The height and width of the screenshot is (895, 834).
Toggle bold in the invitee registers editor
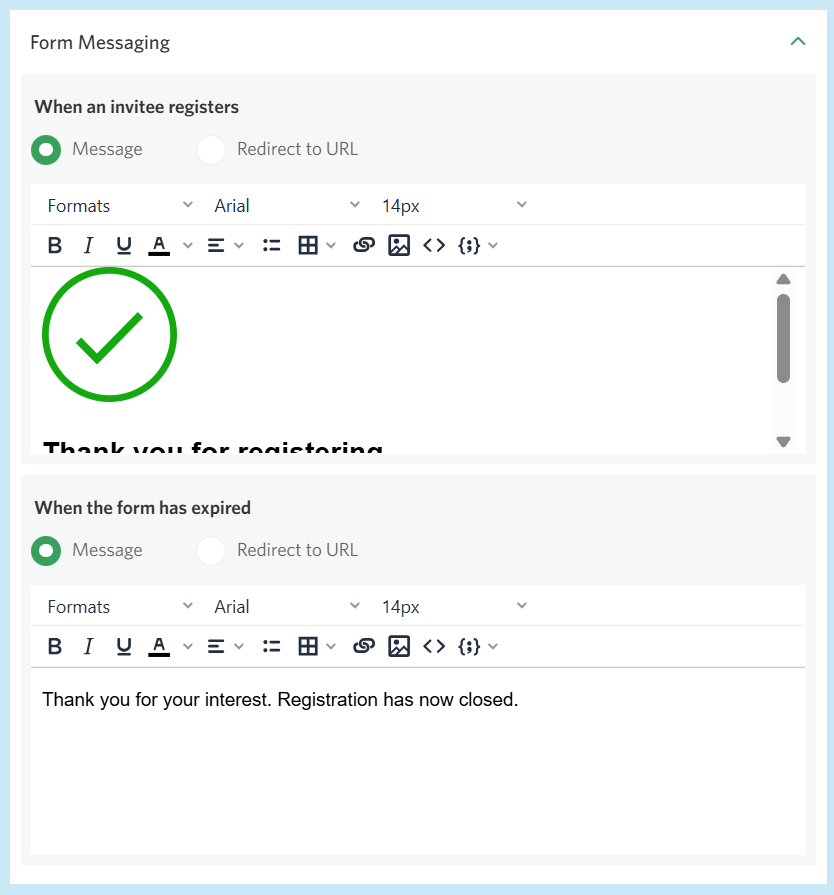tap(55, 246)
